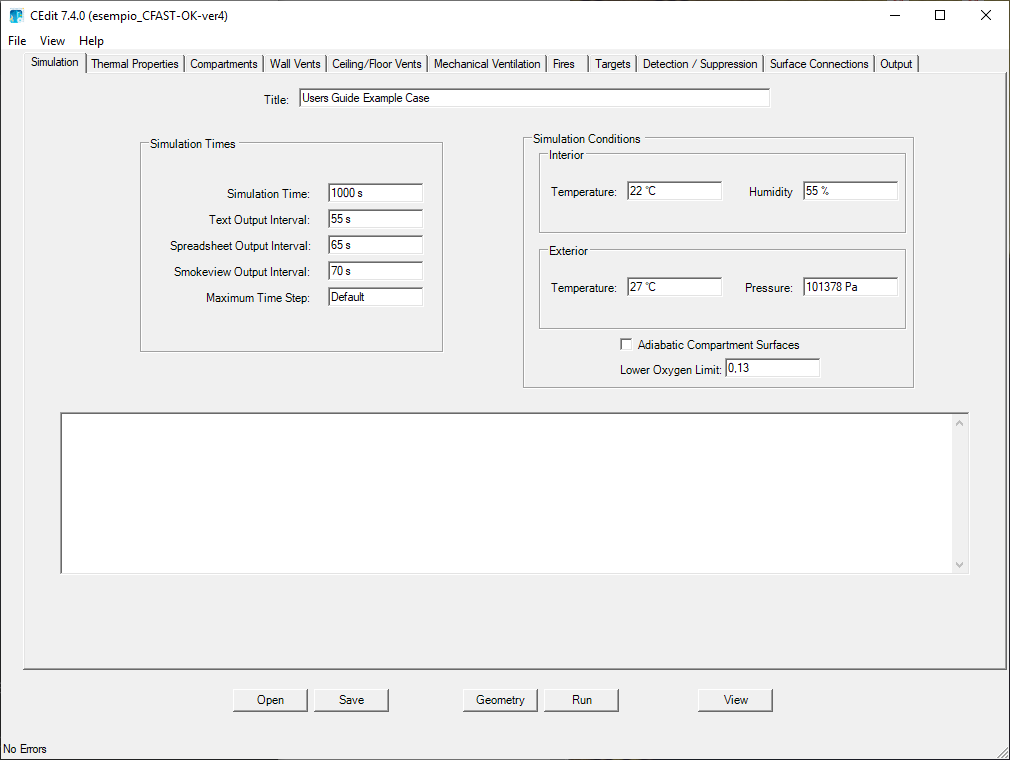Select the Lower Oxygen Limit field
The width and height of the screenshot is (1010, 760).
tap(772, 368)
